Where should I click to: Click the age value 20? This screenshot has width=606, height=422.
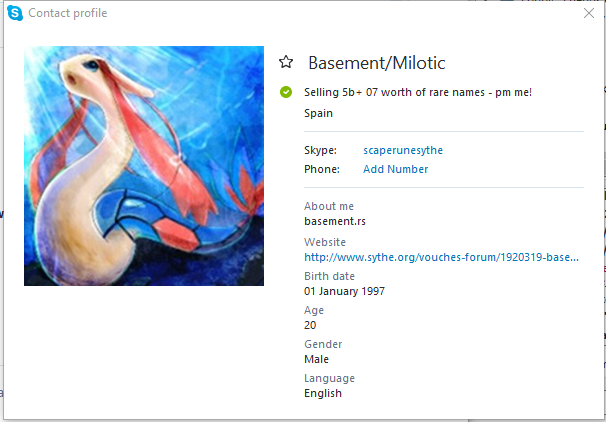pos(310,325)
